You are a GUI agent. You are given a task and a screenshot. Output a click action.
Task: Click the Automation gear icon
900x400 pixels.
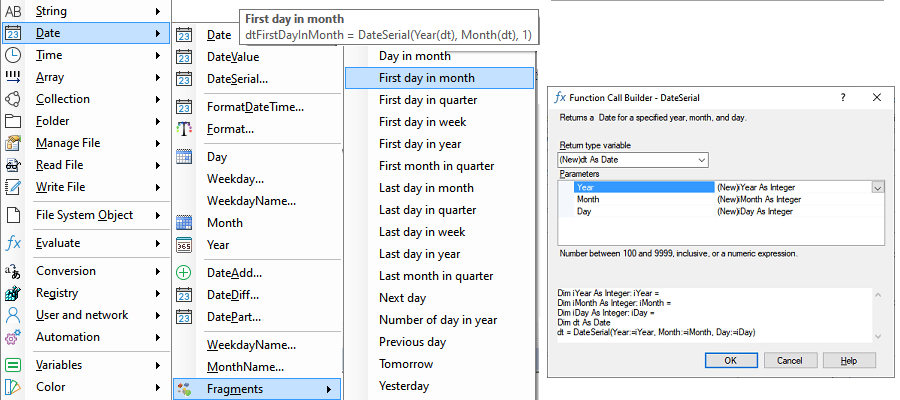point(13,337)
